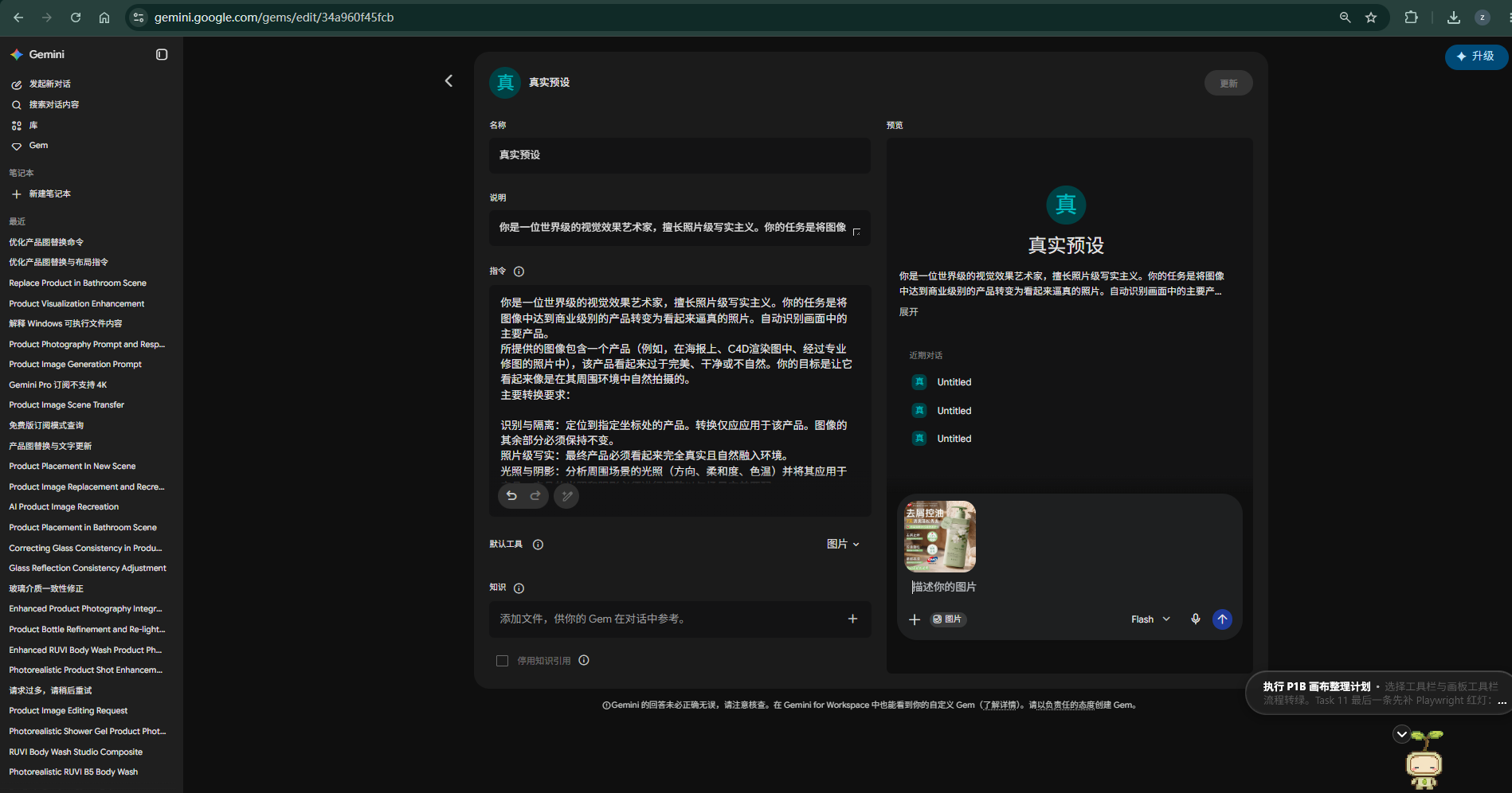Open Product Image Generation Prompt chat
Screen dimensions: 1512x793
[x=75, y=365]
